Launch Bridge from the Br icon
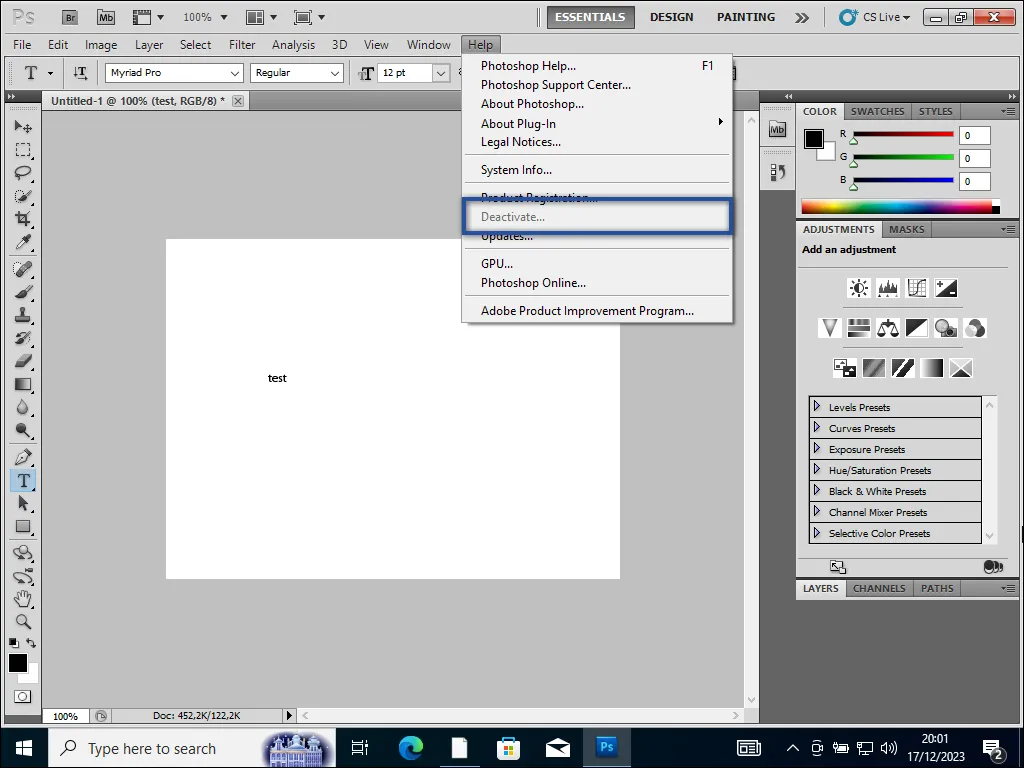 [70, 18]
